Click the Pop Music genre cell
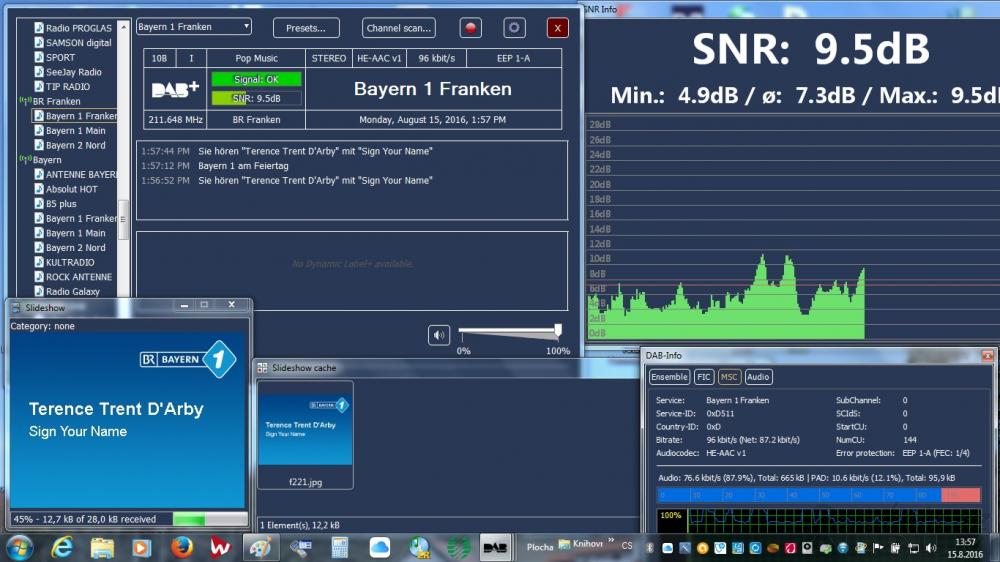Viewport: 1000px width, 562px height. pos(256,58)
